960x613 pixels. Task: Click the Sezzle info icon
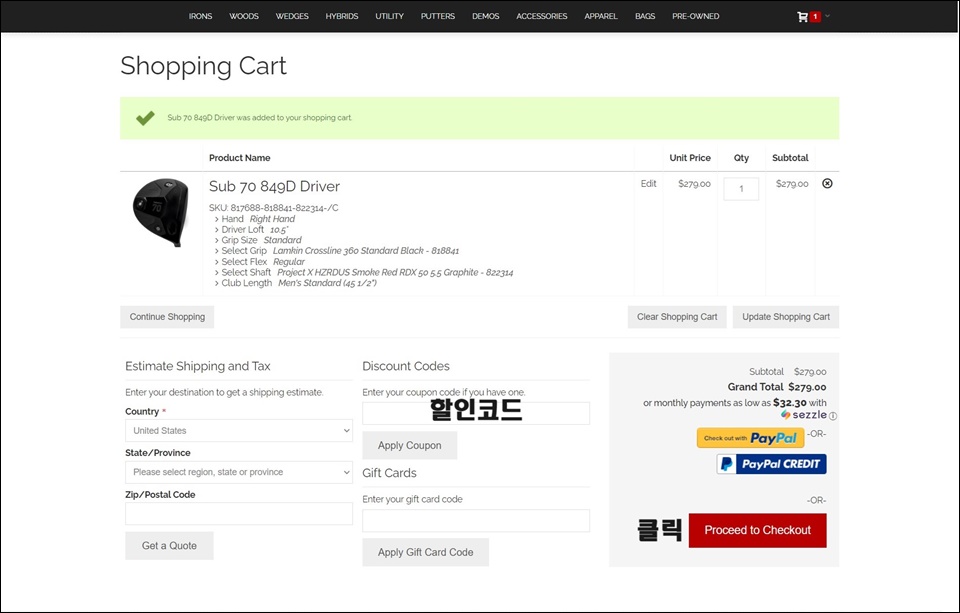point(833,416)
